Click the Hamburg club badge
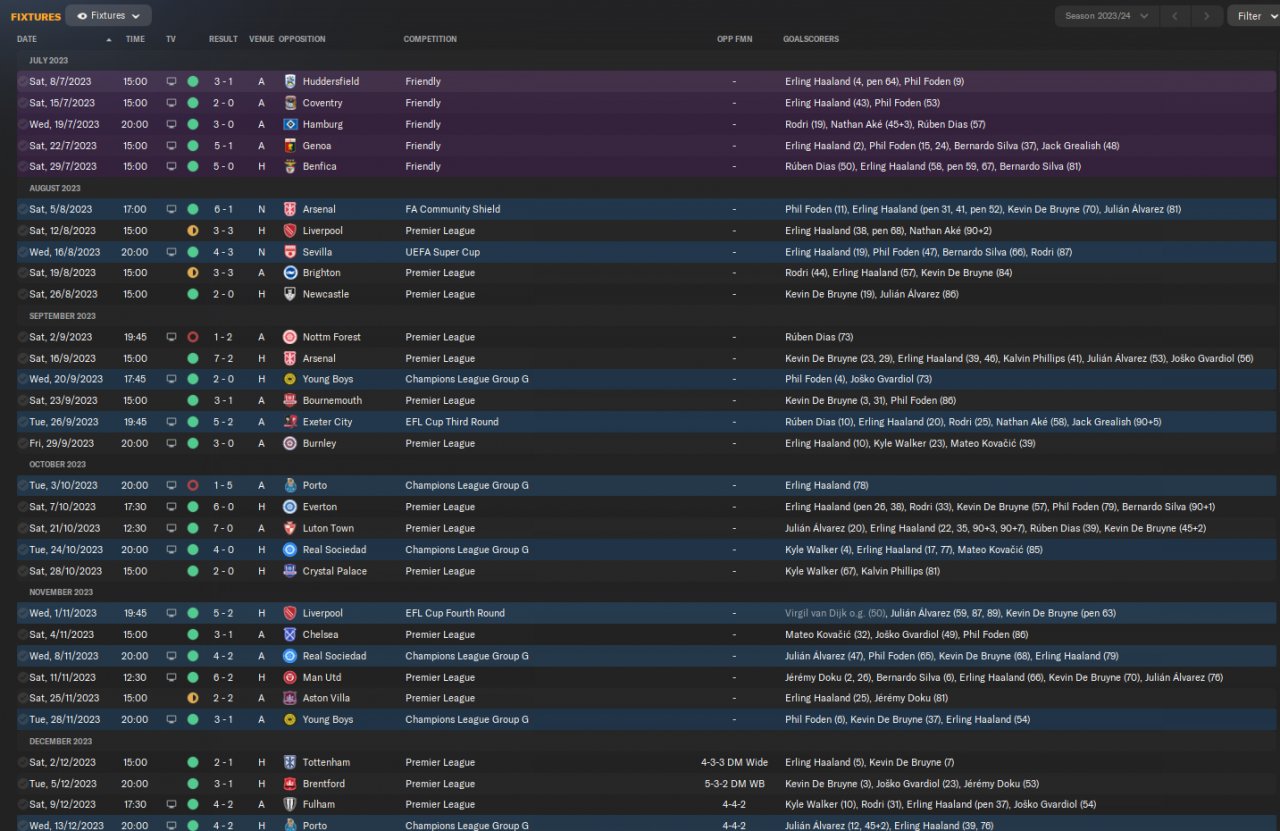The width and height of the screenshot is (1280, 831). click(290, 125)
